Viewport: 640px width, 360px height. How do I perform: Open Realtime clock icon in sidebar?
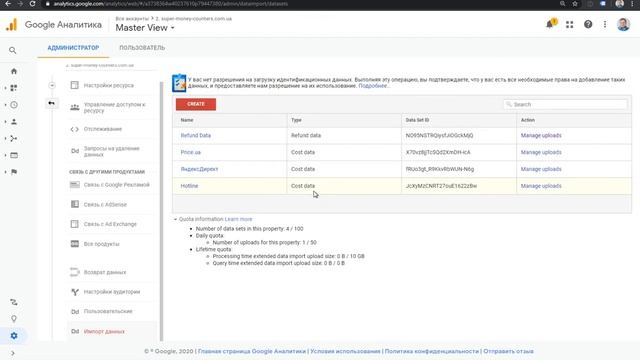[14, 105]
